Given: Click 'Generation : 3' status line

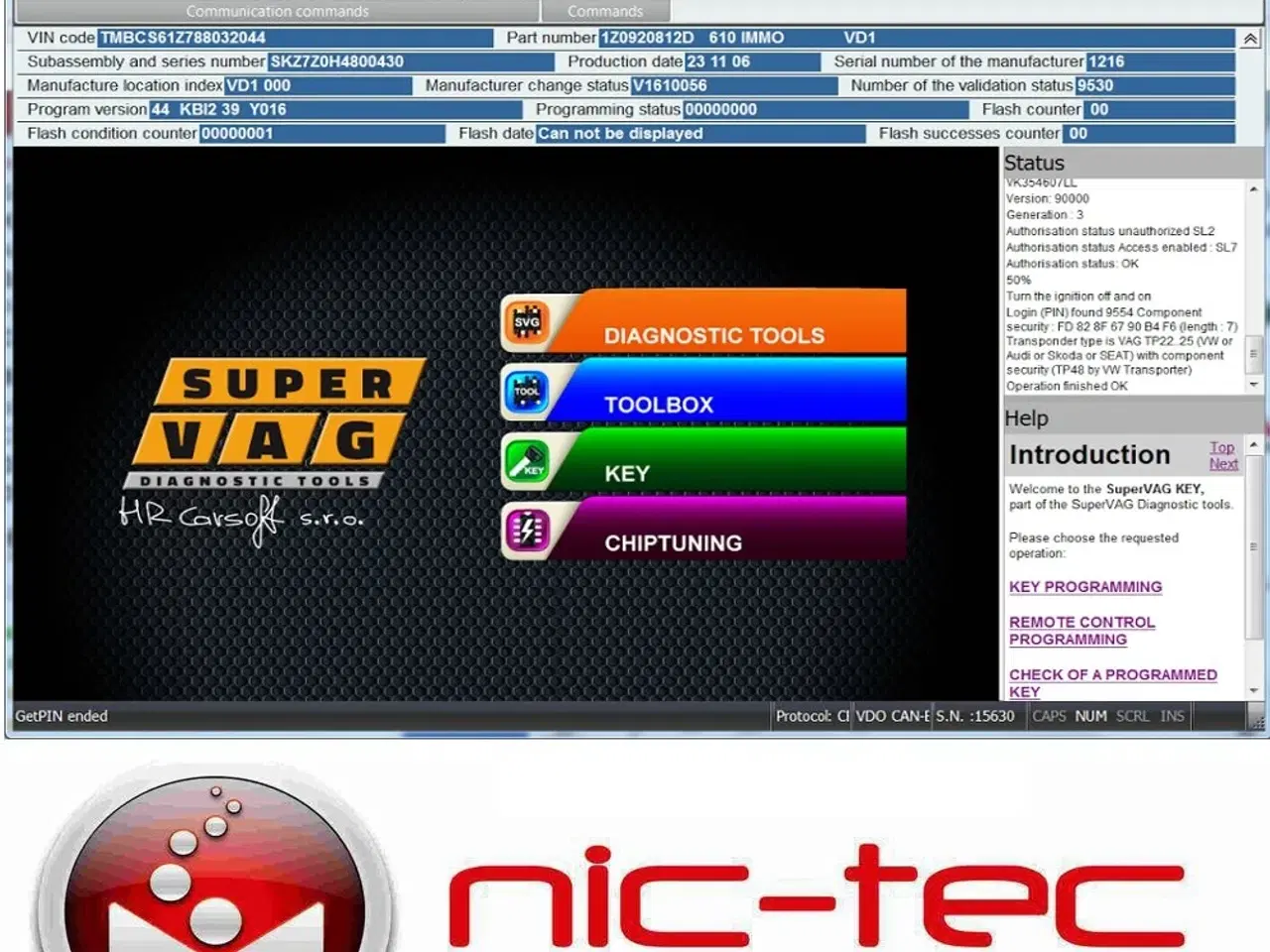Looking at the screenshot, I should pyautogui.click(x=1045, y=214).
